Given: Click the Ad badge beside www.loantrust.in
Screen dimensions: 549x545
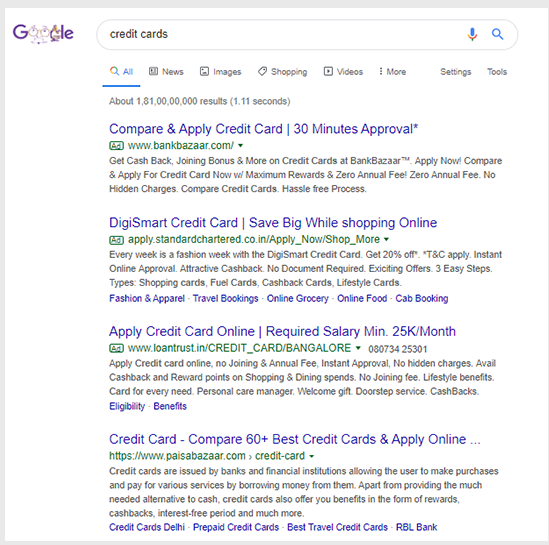Looking at the screenshot, I should 116,348.
